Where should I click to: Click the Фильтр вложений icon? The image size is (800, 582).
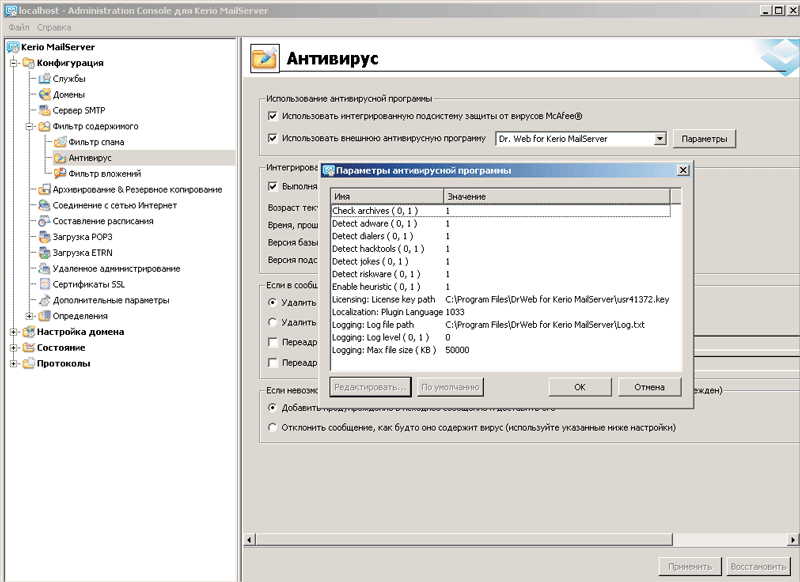[x=60, y=174]
